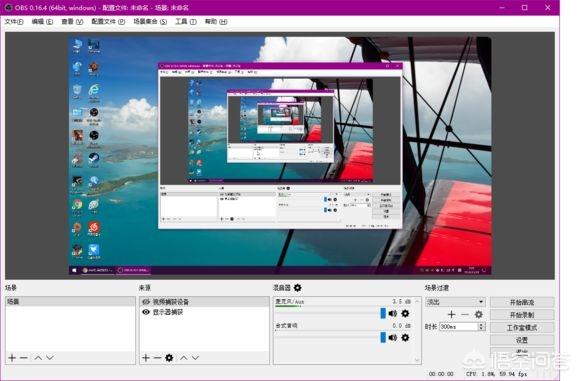The width and height of the screenshot is (580, 381).
Task: Adjust the 麦克风/Aux volume slider handle
Action: pos(383,313)
